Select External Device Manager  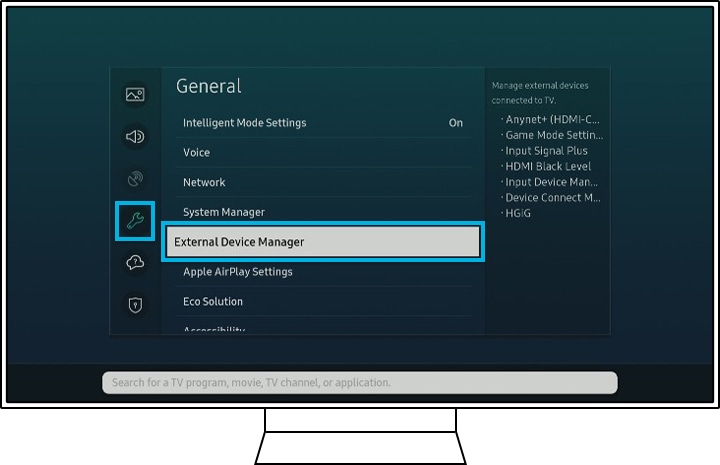pos(323,242)
